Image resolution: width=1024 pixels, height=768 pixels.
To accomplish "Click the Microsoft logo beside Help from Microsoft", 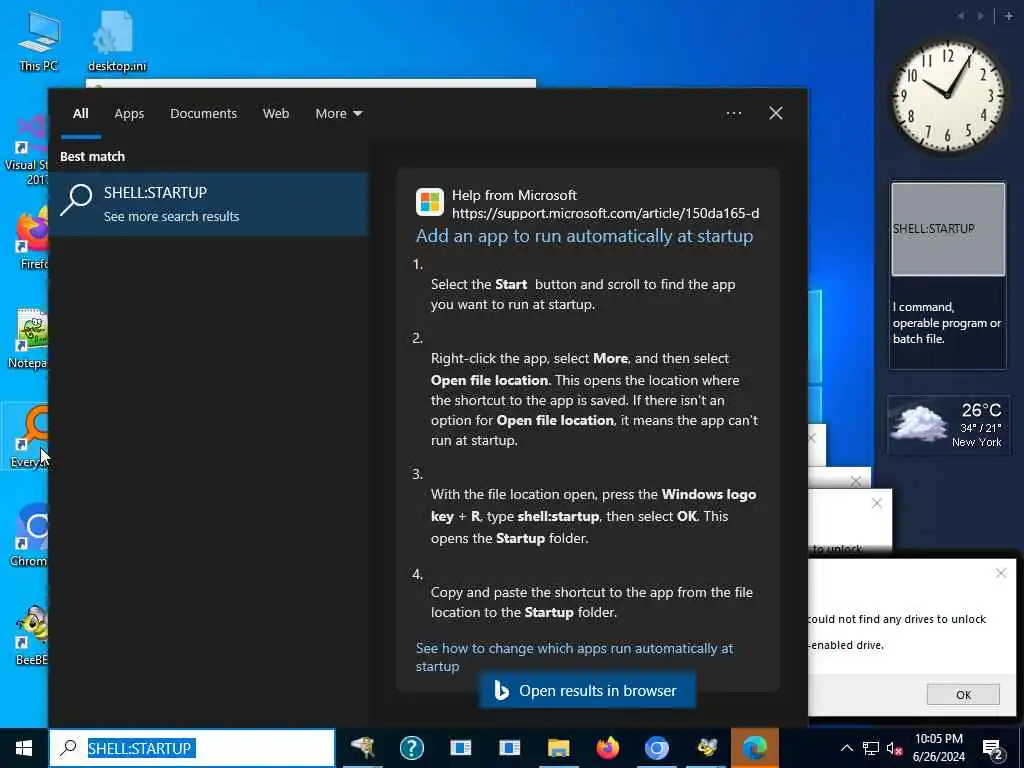I will tap(430, 202).
